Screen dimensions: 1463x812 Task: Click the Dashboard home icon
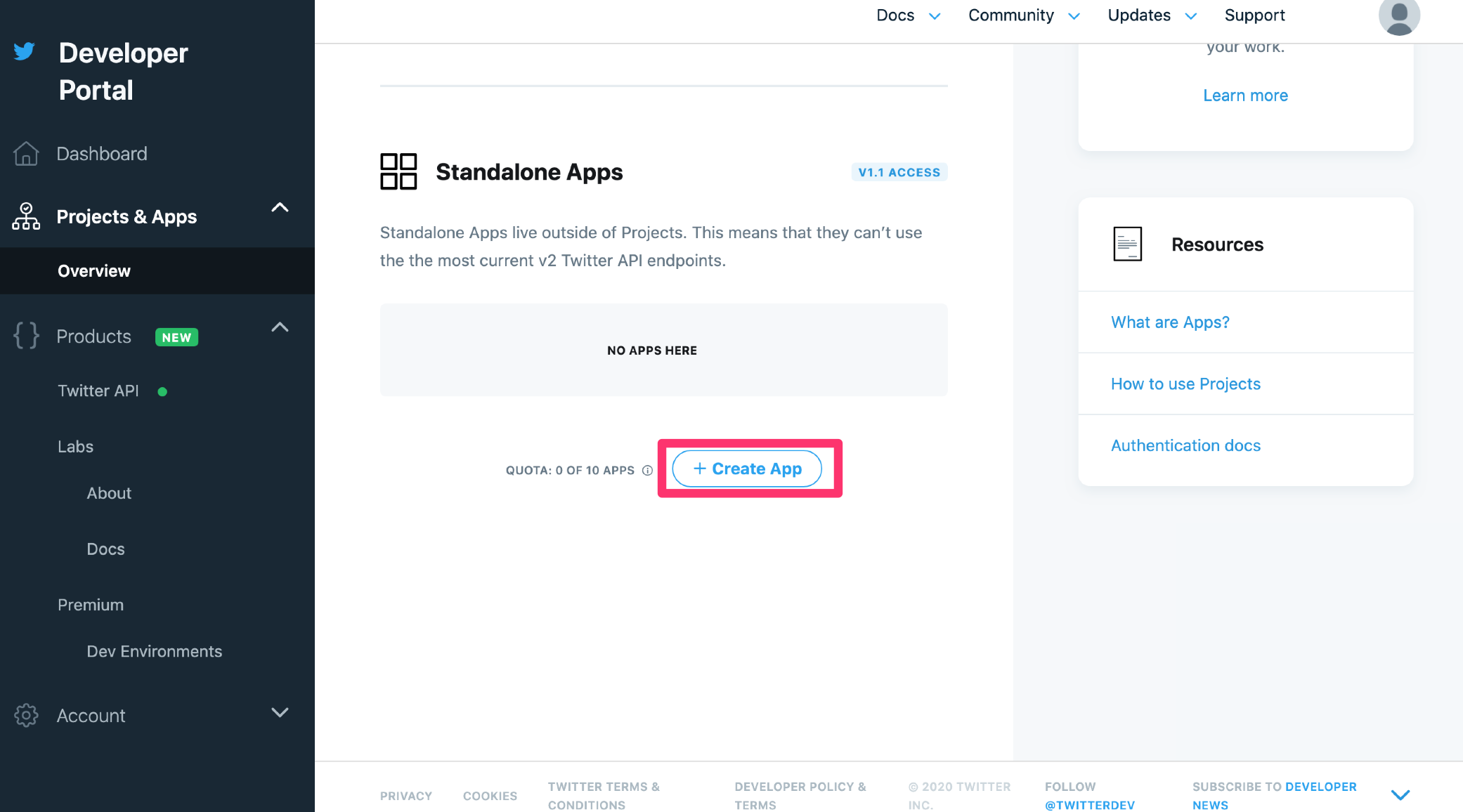(x=26, y=154)
